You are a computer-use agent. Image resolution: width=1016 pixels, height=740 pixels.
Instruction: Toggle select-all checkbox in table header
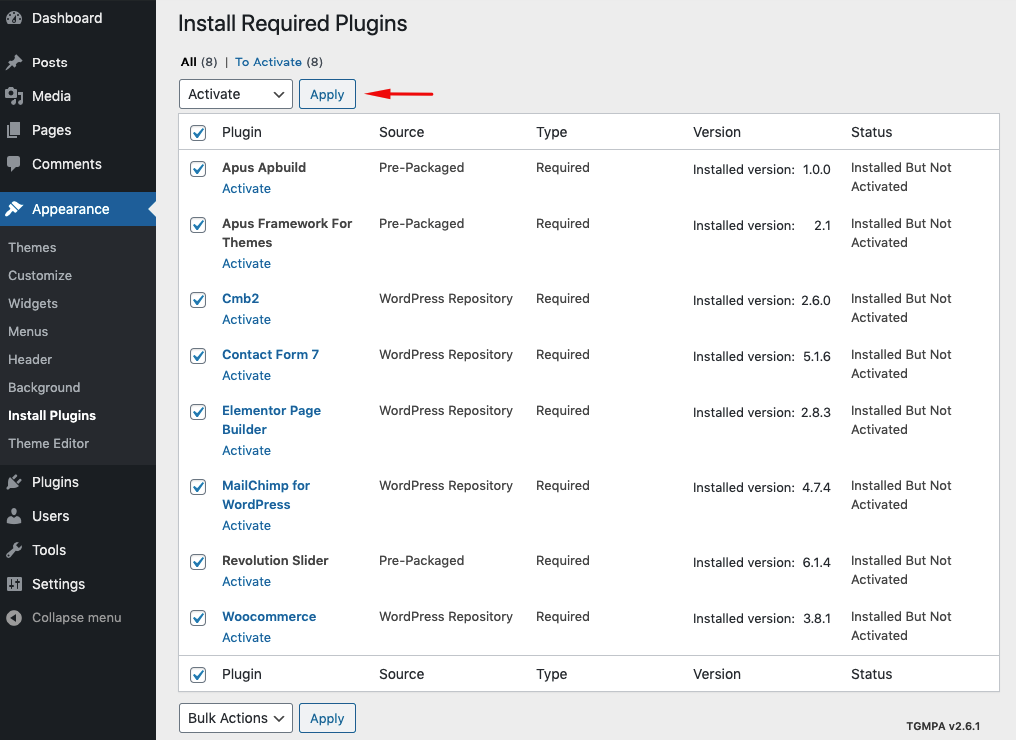(x=198, y=133)
